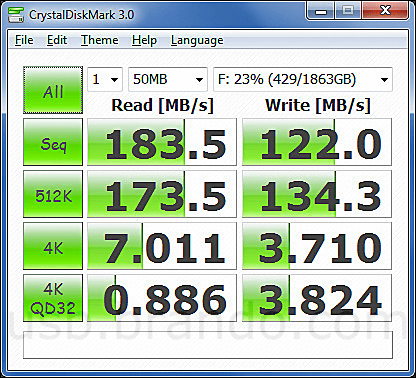The height and width of the screenshot is (378, 416).
Task: Open the 50MB test size dropdown
Action: coord(168,79)
